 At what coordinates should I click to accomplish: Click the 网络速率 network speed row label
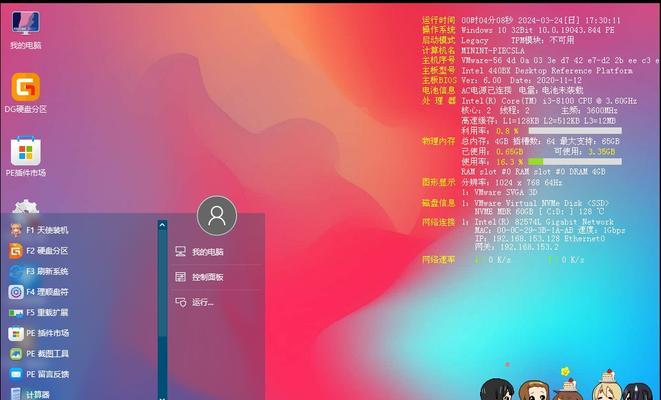click(x=438, y=260)
